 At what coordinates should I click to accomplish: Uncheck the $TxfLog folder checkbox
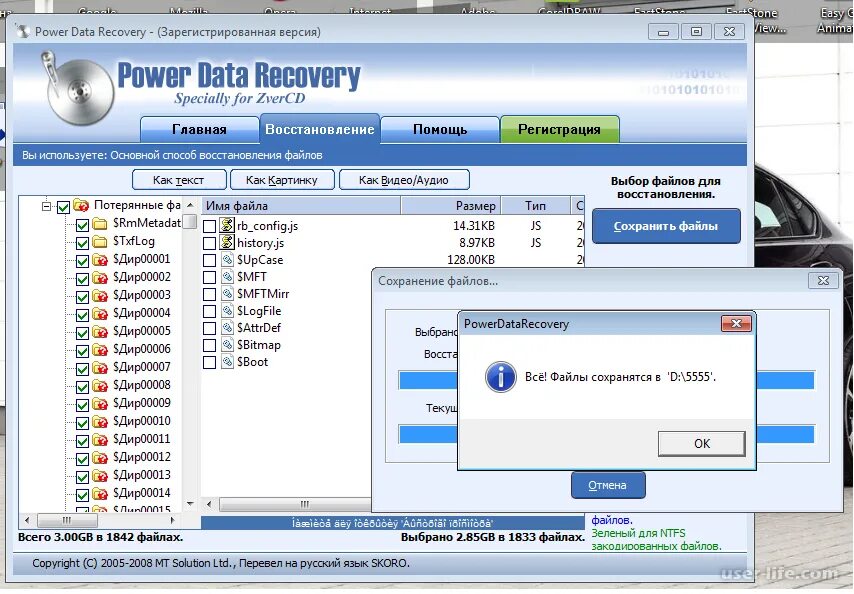[x=82, y=243]
